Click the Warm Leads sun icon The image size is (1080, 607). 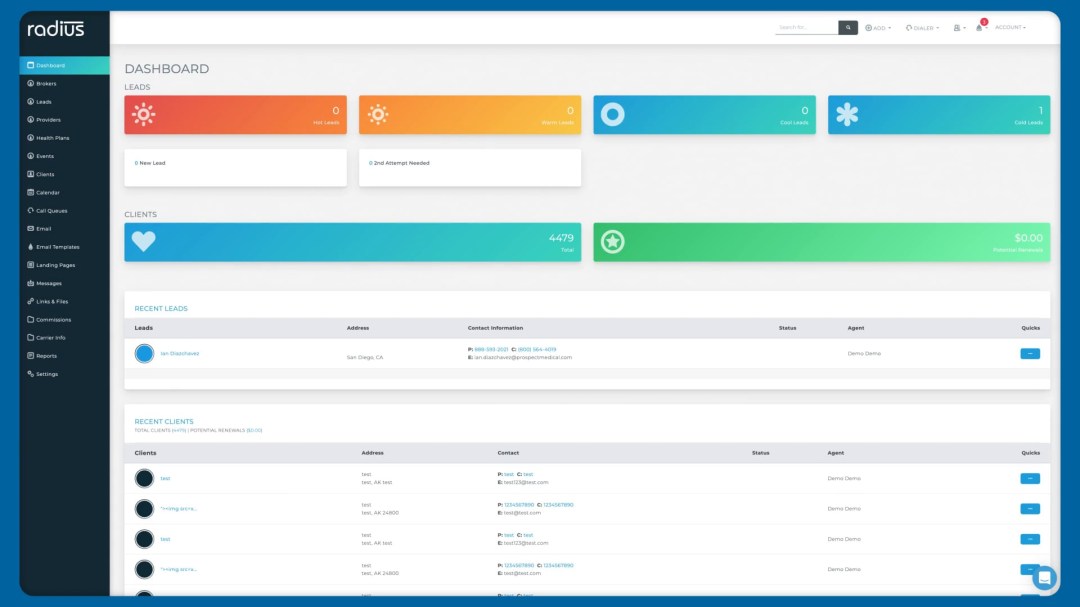click(x=378, y=114)
